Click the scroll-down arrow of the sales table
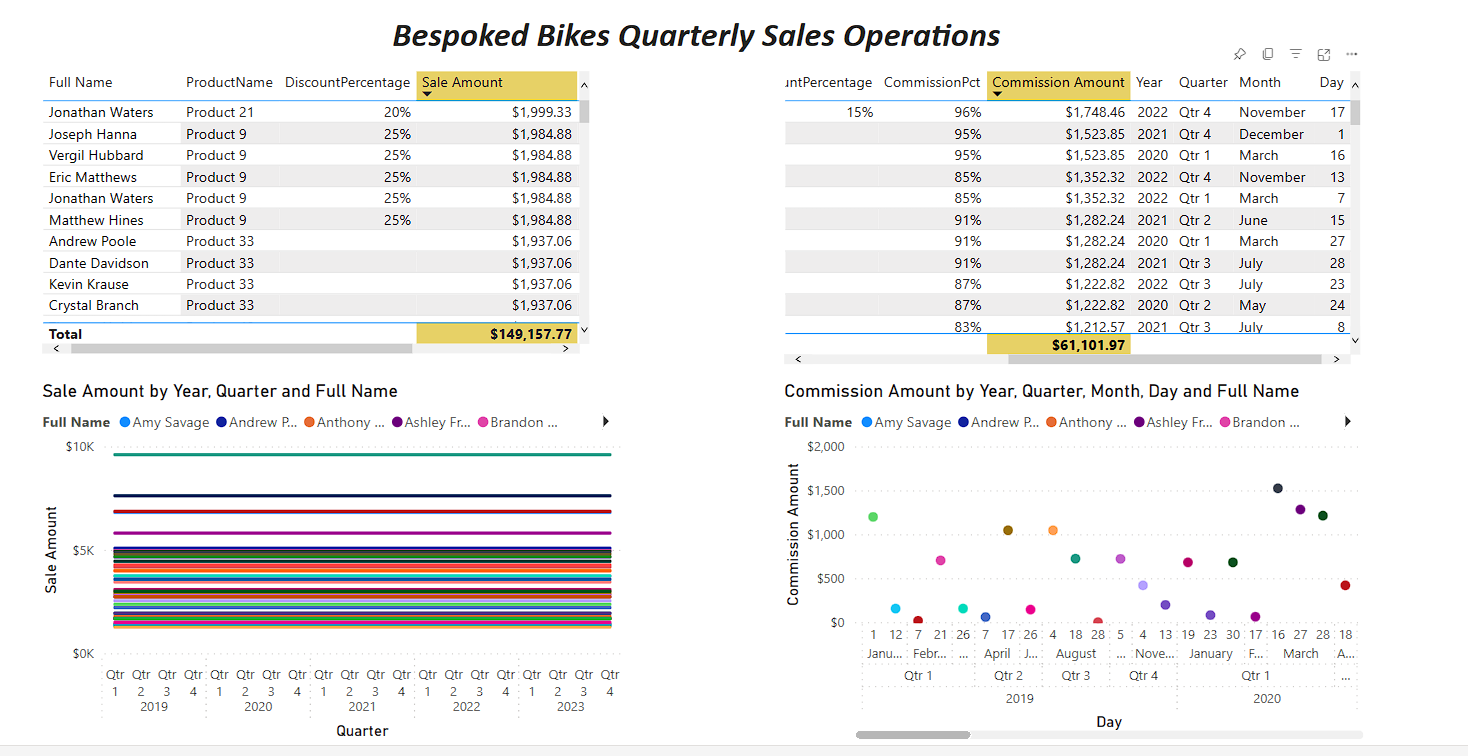The width and height of the screenshot is (1468, 756). (584, 329)
